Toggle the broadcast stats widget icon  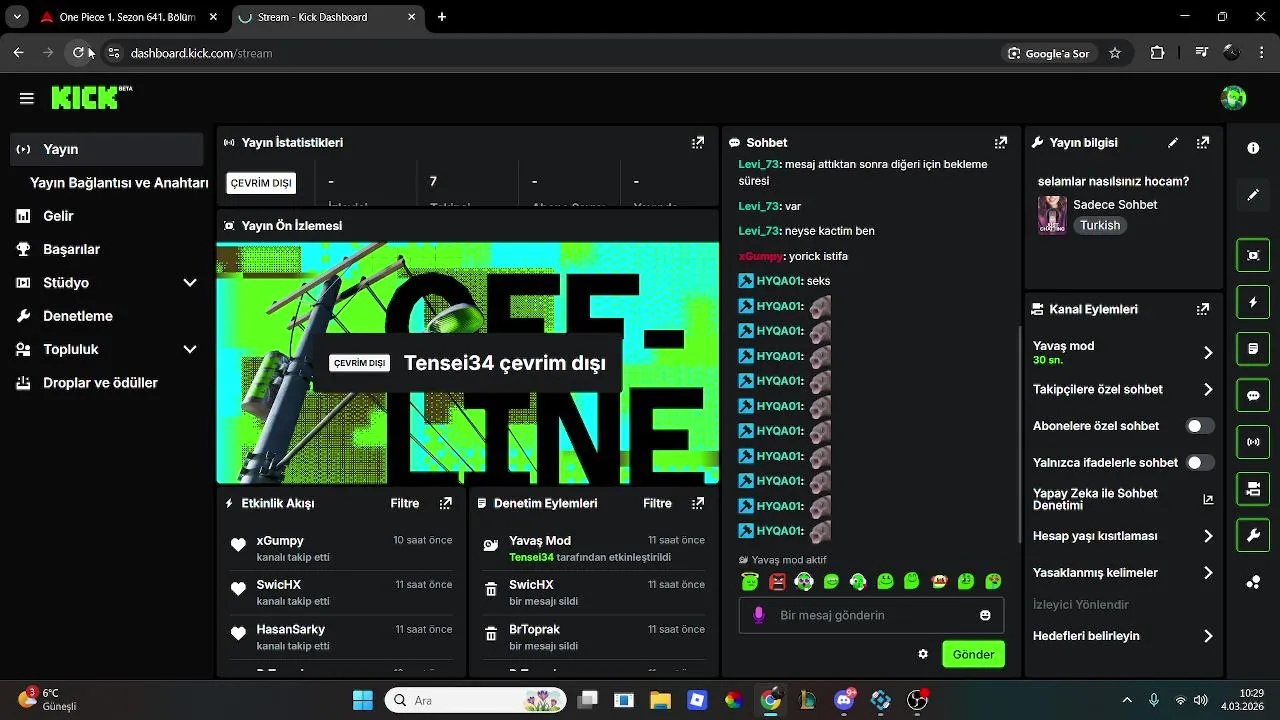click(1253, 442)
